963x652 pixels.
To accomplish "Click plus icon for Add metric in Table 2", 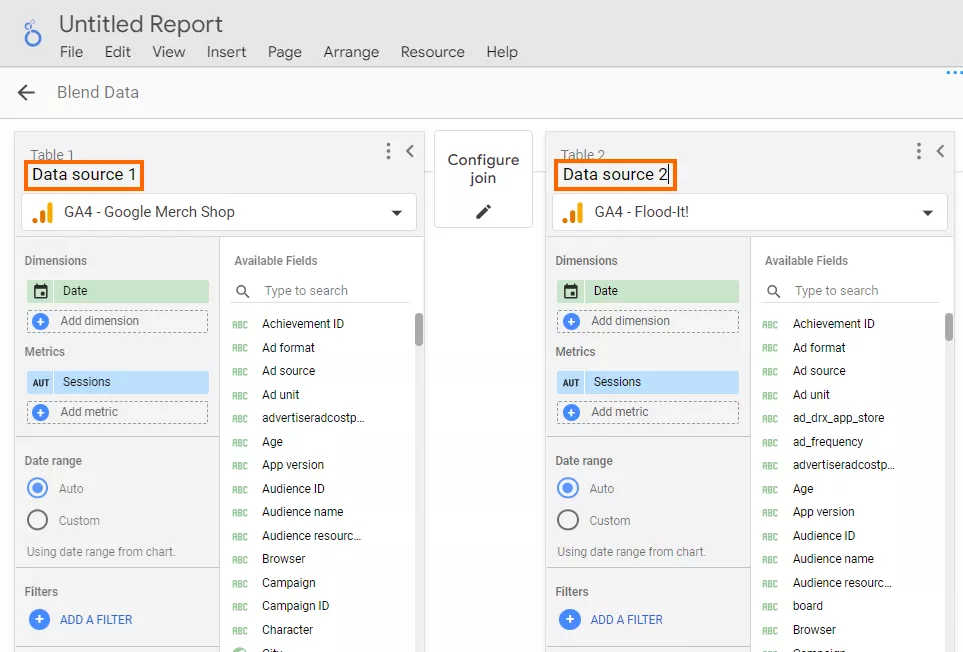I will 571,412.
